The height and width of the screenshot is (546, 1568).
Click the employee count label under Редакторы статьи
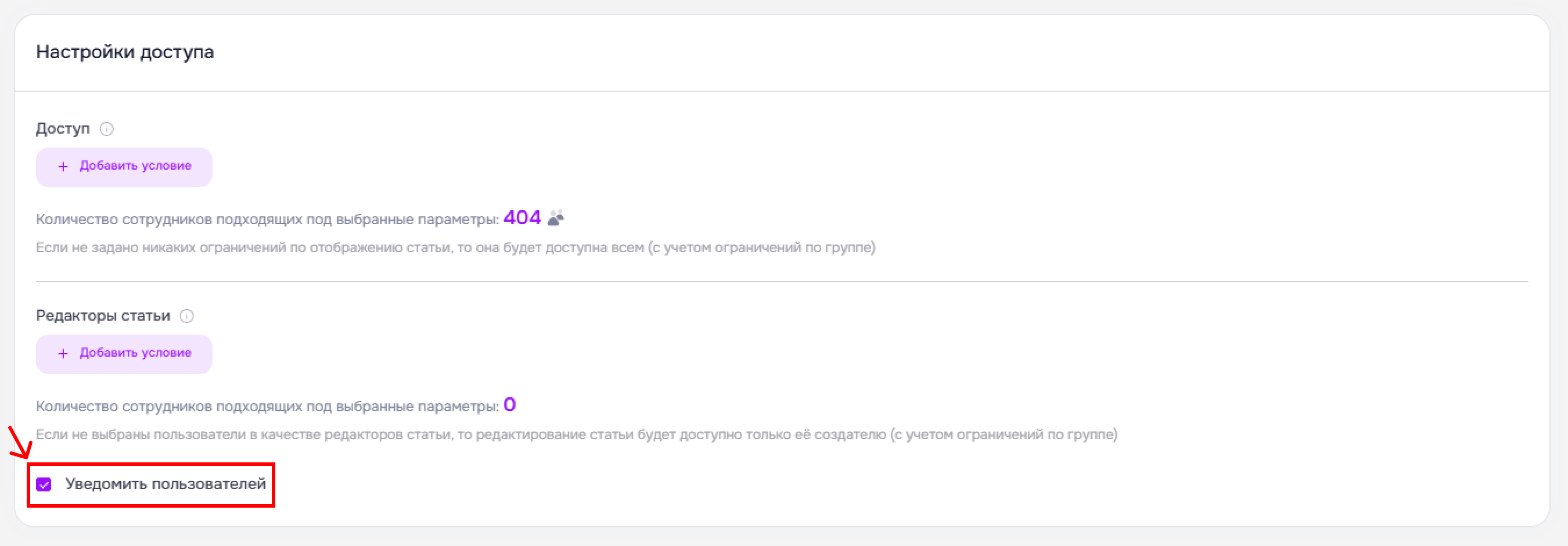(267, 407)
